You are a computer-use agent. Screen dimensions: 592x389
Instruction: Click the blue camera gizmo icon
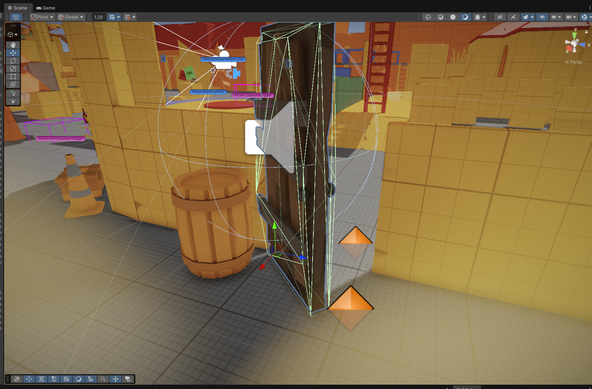(x=237, y=73)
